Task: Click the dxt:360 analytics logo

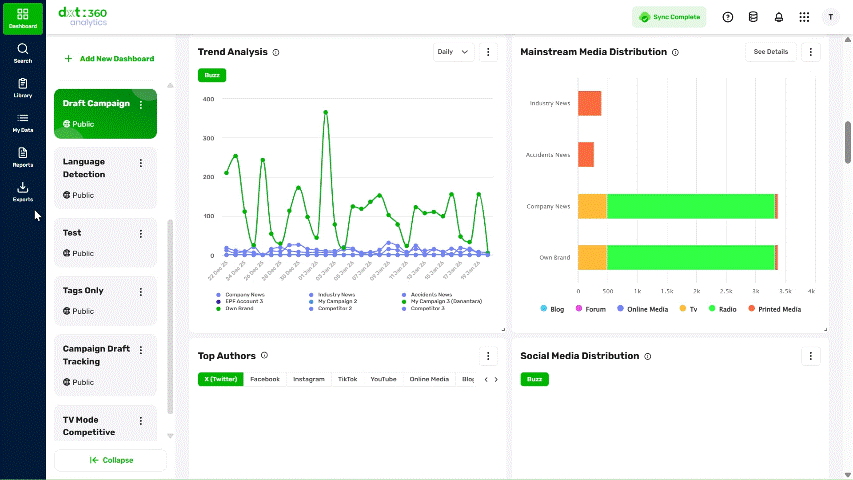Action: click(83, 17)
